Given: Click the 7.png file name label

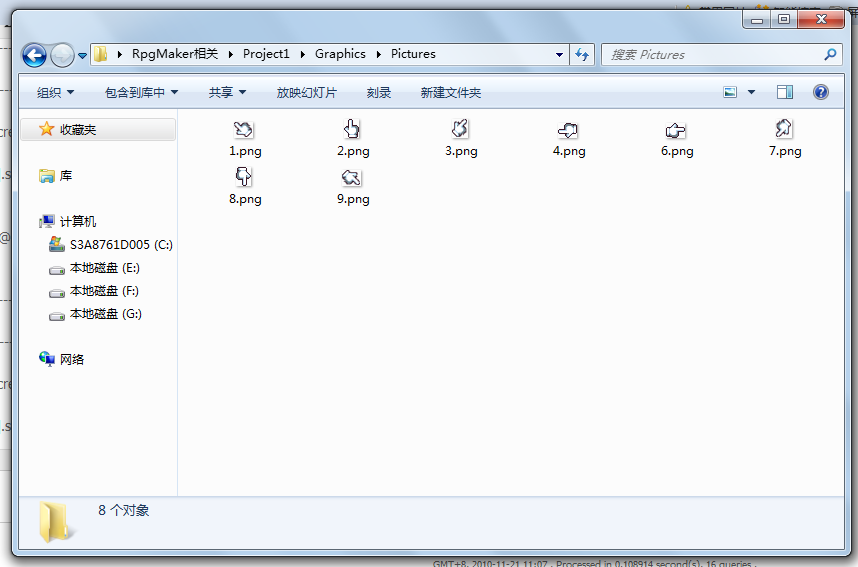Looking at the screenshot, I should (x=785, y=151).
